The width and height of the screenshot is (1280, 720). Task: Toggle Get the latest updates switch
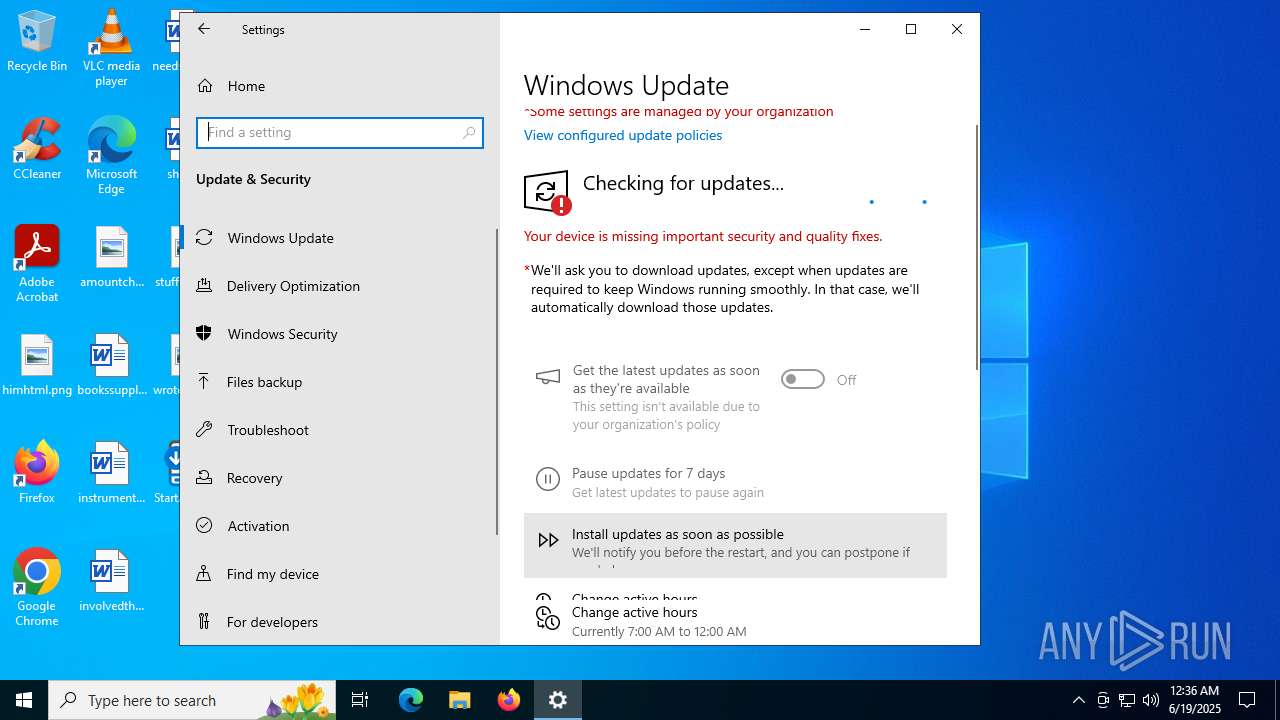click(803, 379)
